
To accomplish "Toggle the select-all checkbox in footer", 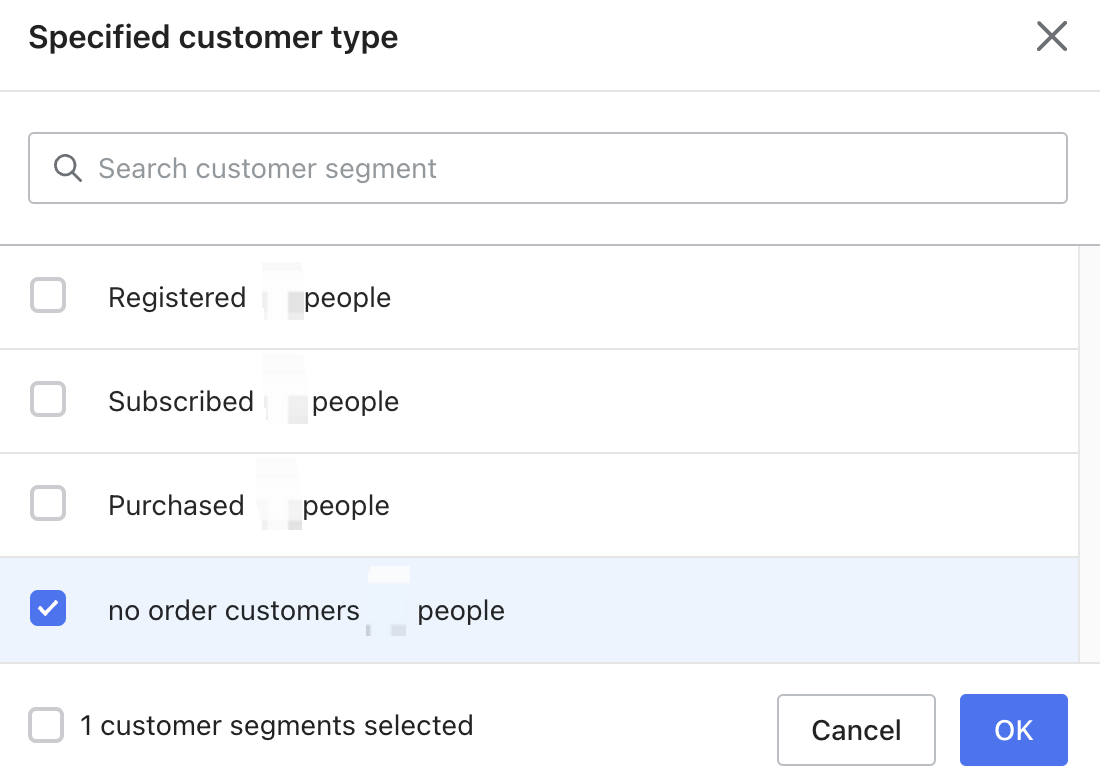I will 46,726.
